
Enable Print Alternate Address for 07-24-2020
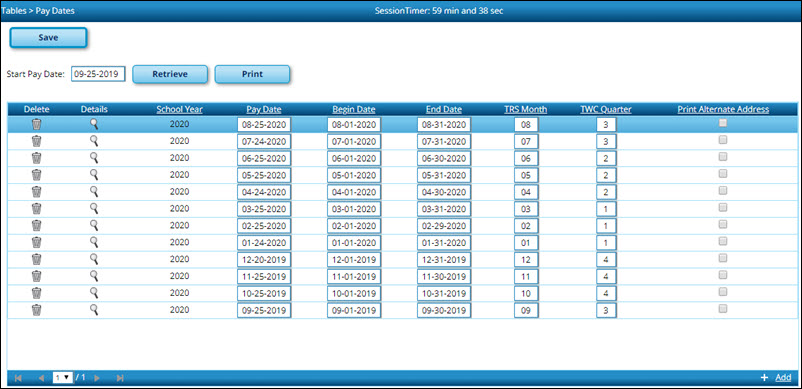point(723,140)
